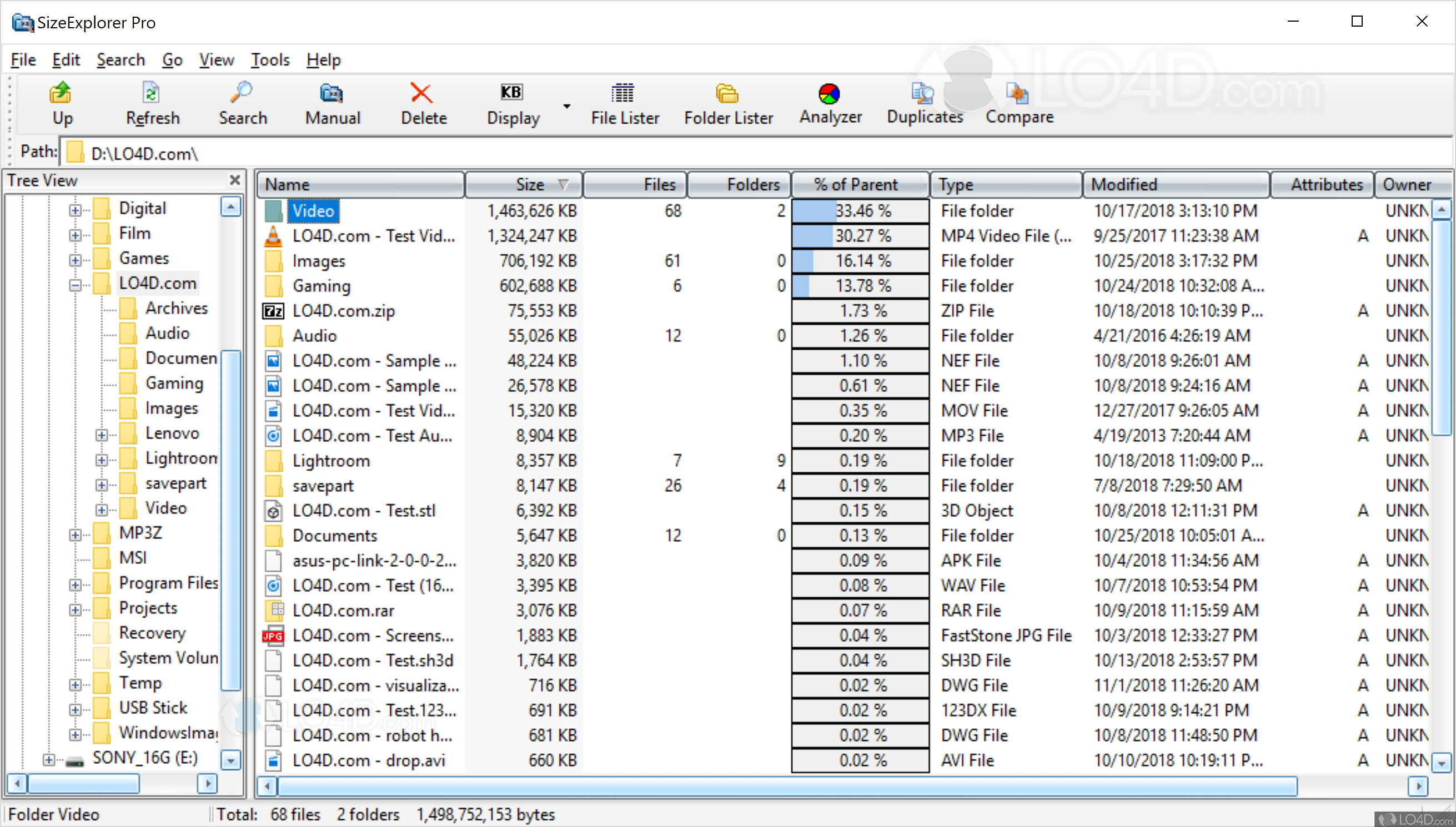Open the Display units dropdown arrow

tap(566, 107)
